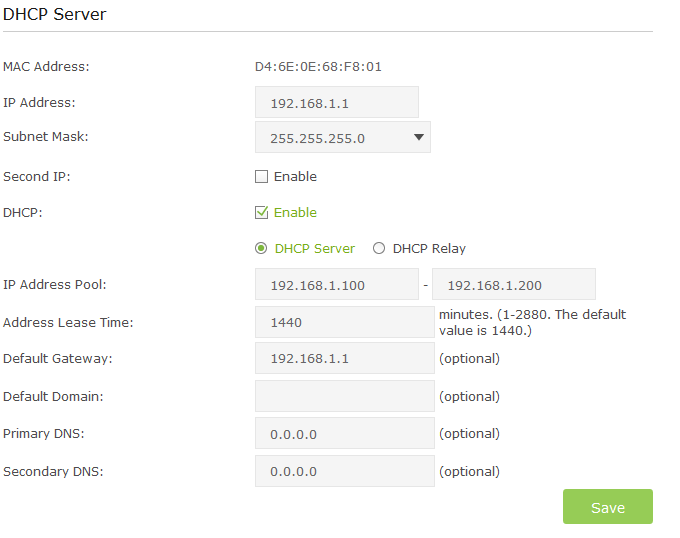The image size is (680, 538).
Task: Click the Save button
Action: (x=607, y=507)
